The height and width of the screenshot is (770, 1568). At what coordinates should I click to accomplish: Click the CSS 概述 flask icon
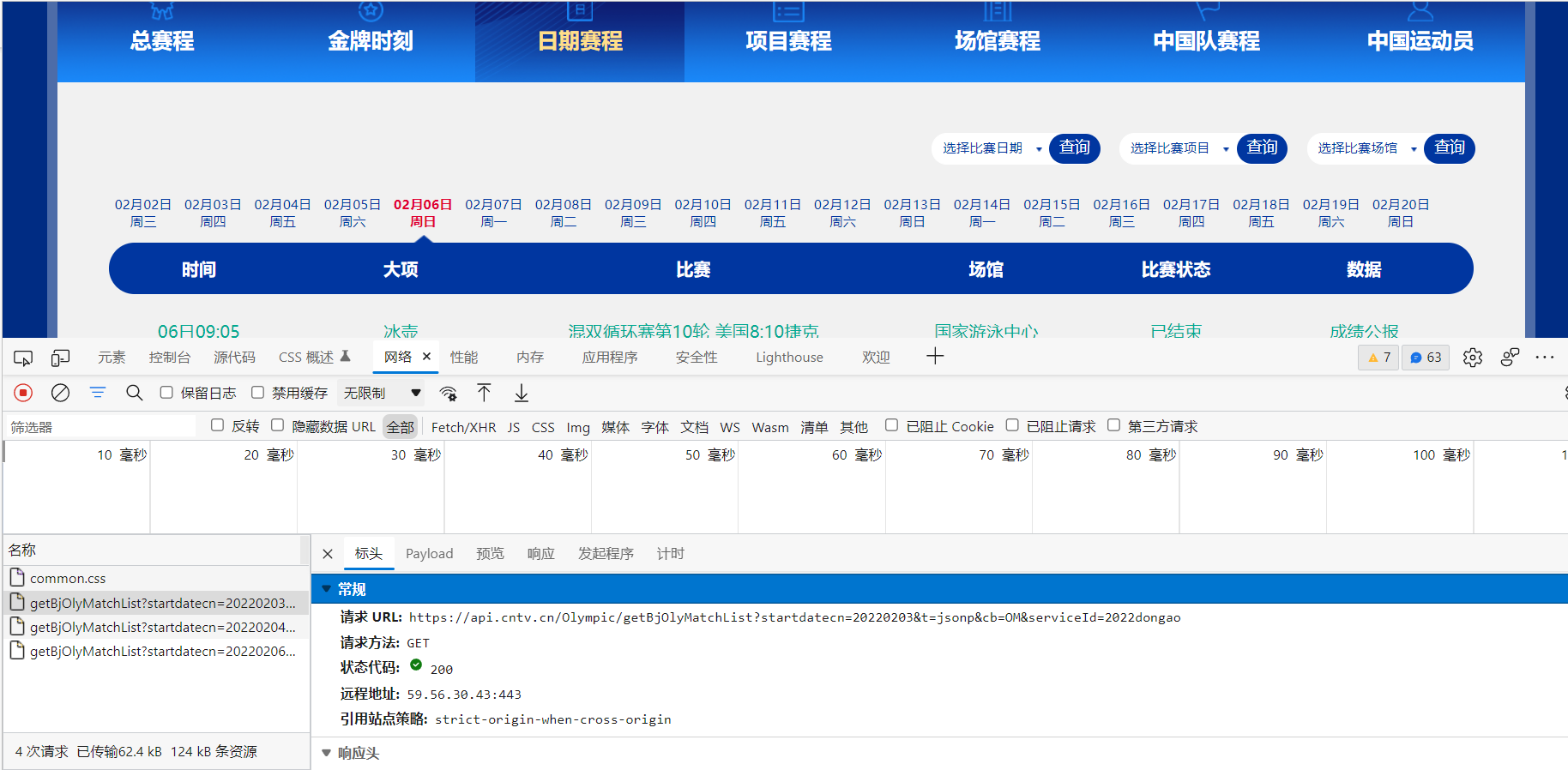tap(346, 356)
